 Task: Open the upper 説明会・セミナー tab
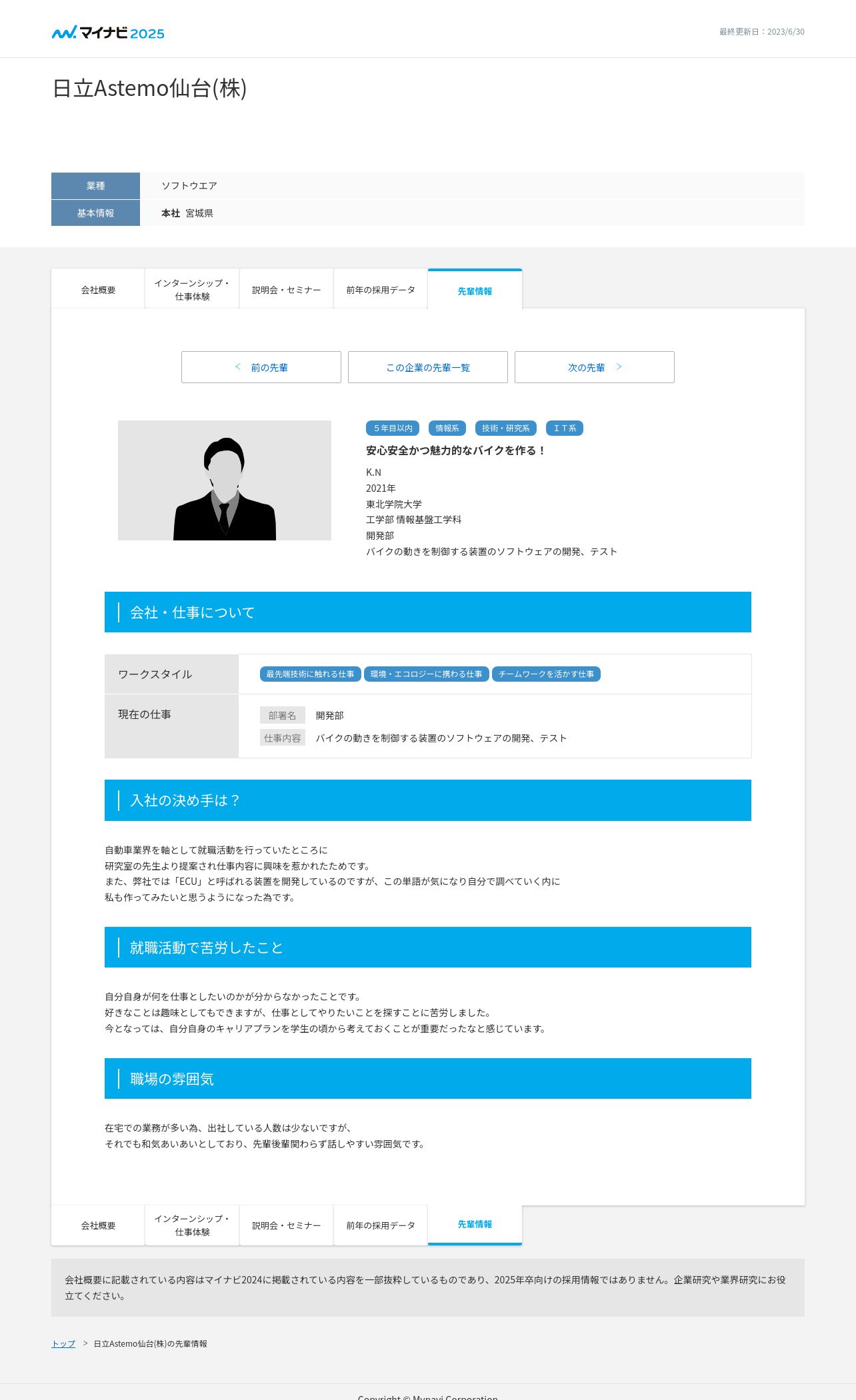point(287,290)
